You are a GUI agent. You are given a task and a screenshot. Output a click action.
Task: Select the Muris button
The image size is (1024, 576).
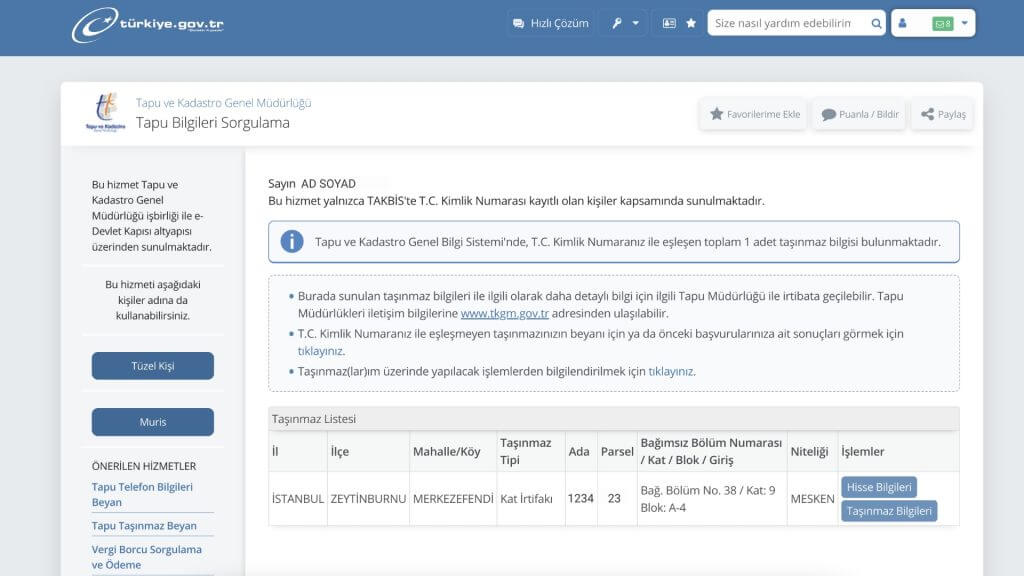coord(153,422)
